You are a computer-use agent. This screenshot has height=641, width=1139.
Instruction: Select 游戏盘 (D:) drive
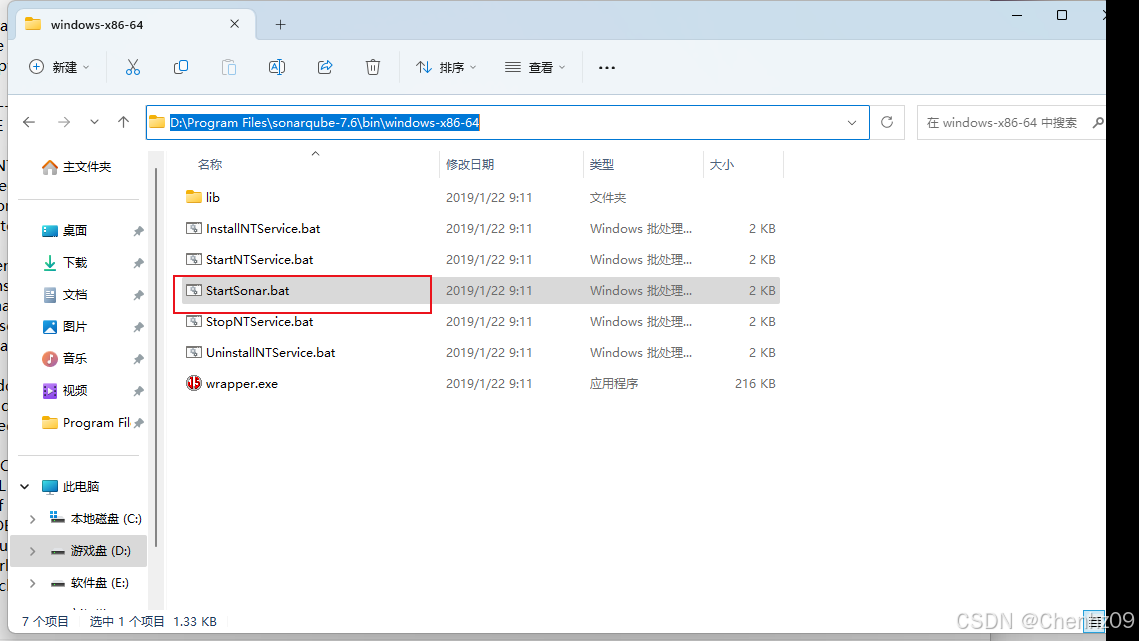pyautogui.click(x=91, y=551)
